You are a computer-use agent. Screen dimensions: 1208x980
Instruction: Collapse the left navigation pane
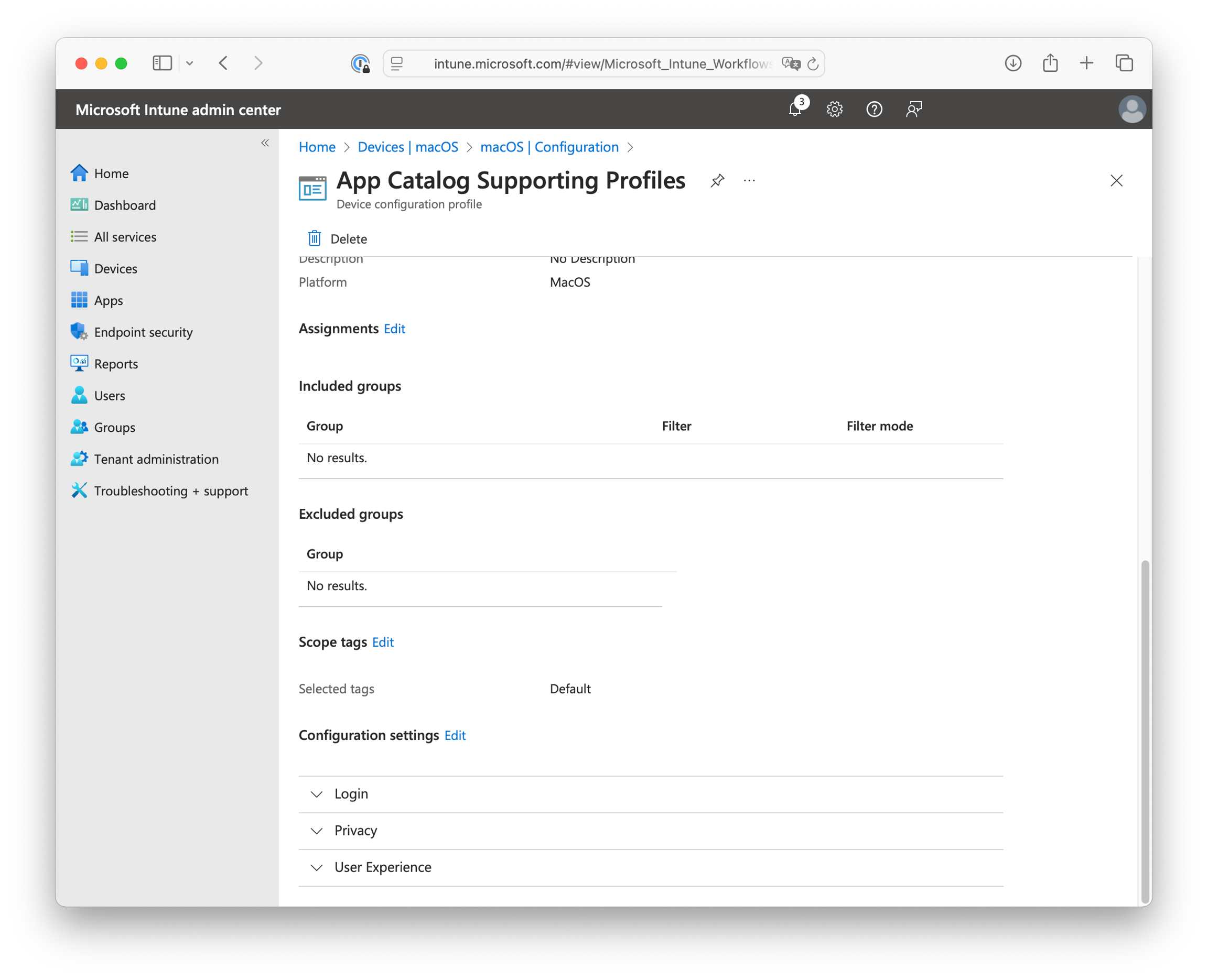pyautogui.click(x=265, y=143)
